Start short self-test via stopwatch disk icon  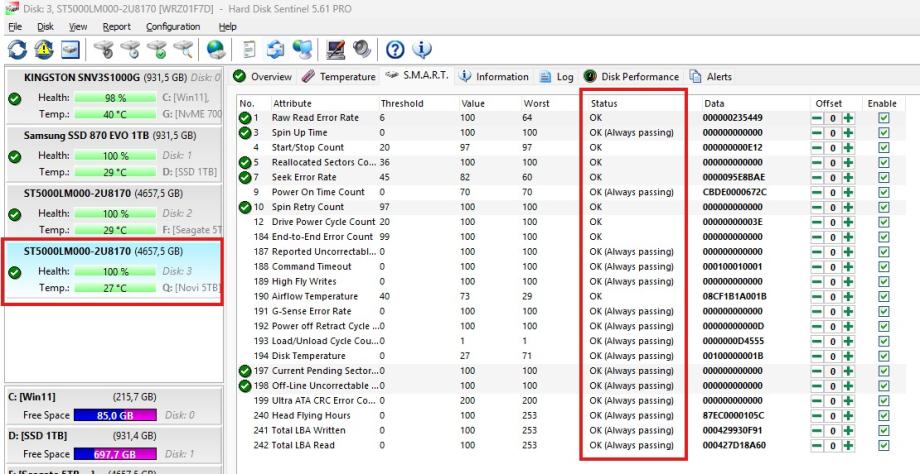pyautogui.click(x=104, y=49)
